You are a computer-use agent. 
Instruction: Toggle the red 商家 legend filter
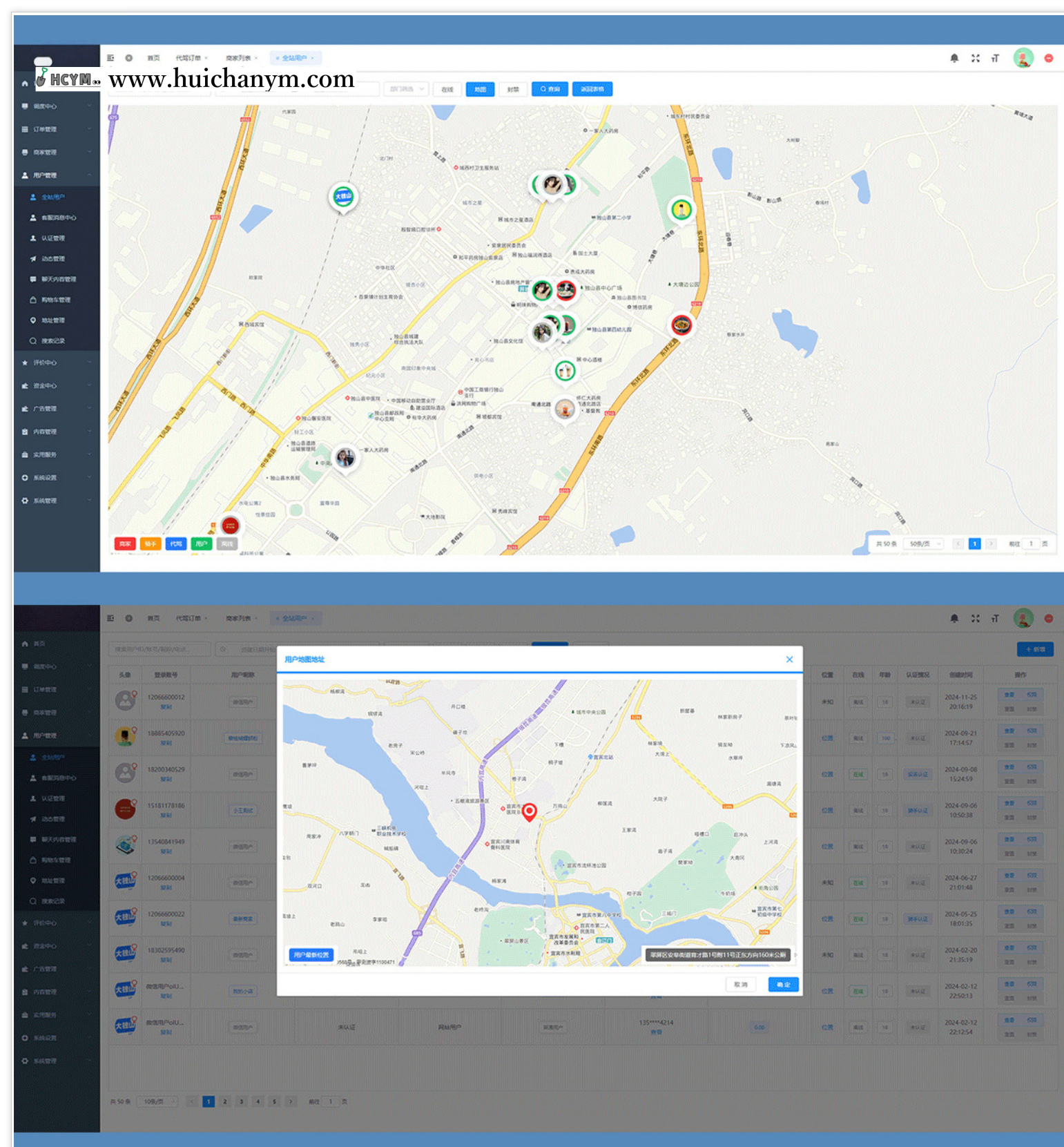[125, 544]
